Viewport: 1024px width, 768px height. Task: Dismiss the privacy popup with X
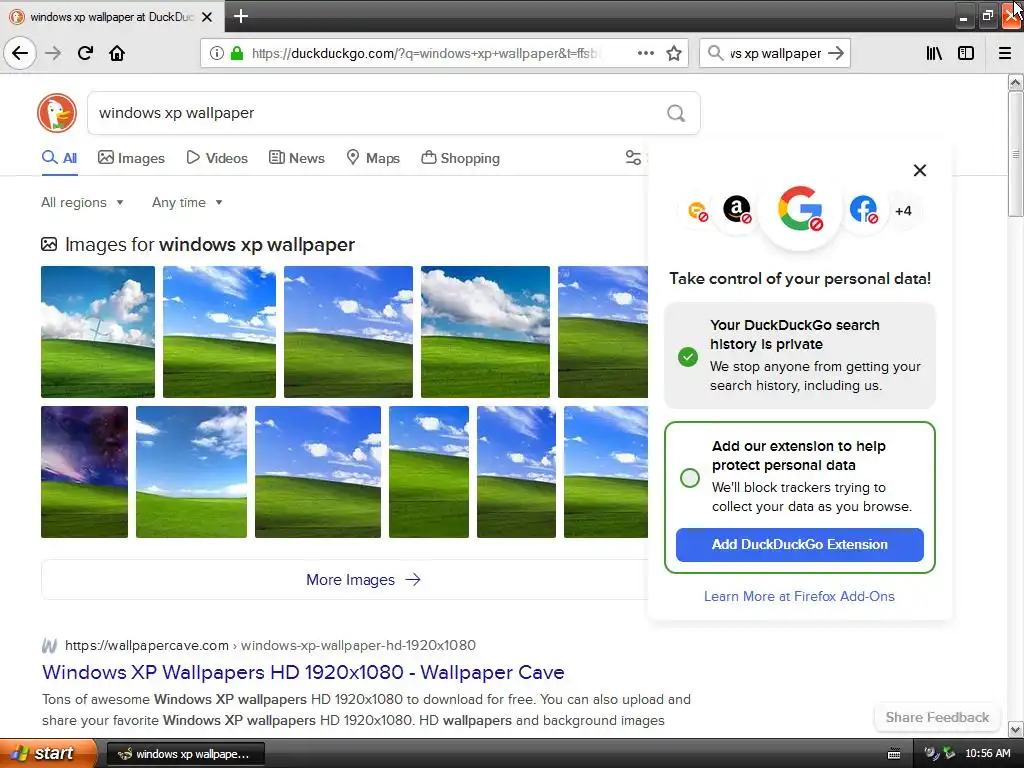coord(920,170)
